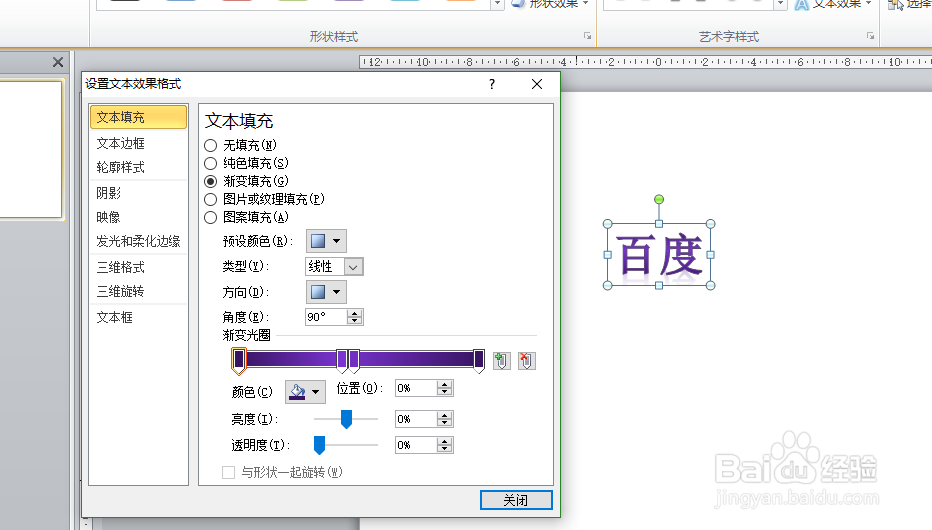Switch to the 发光和柔化边缘 category

pos(138,241)
